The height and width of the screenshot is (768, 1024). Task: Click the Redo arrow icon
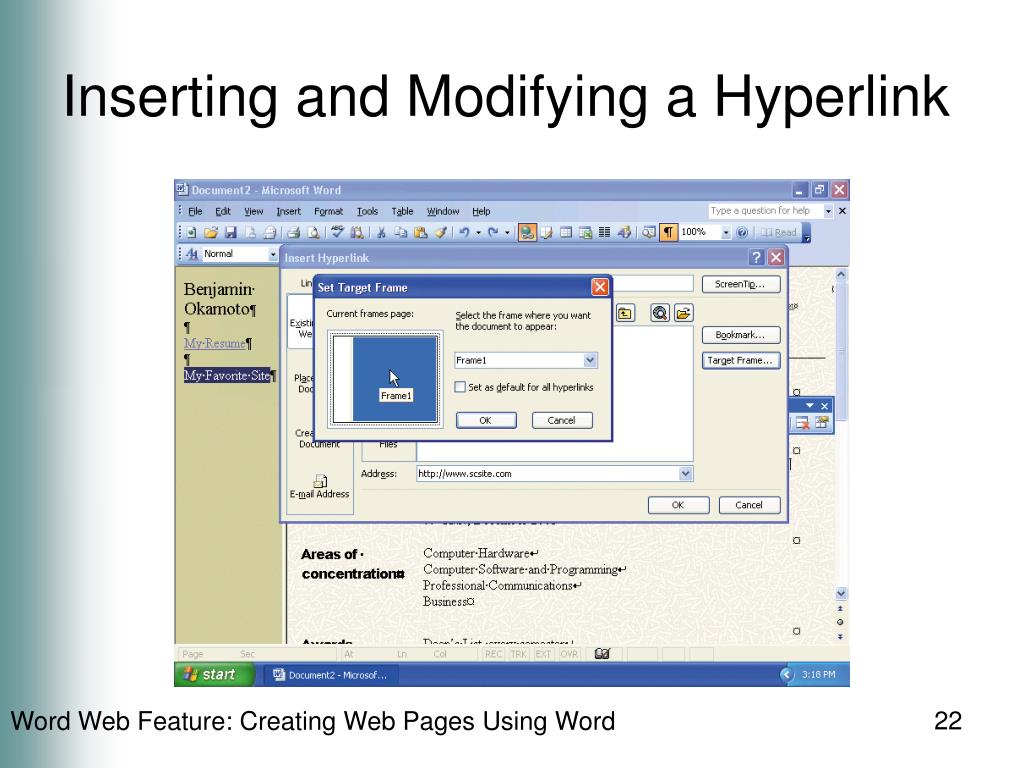tap(493, 232)
